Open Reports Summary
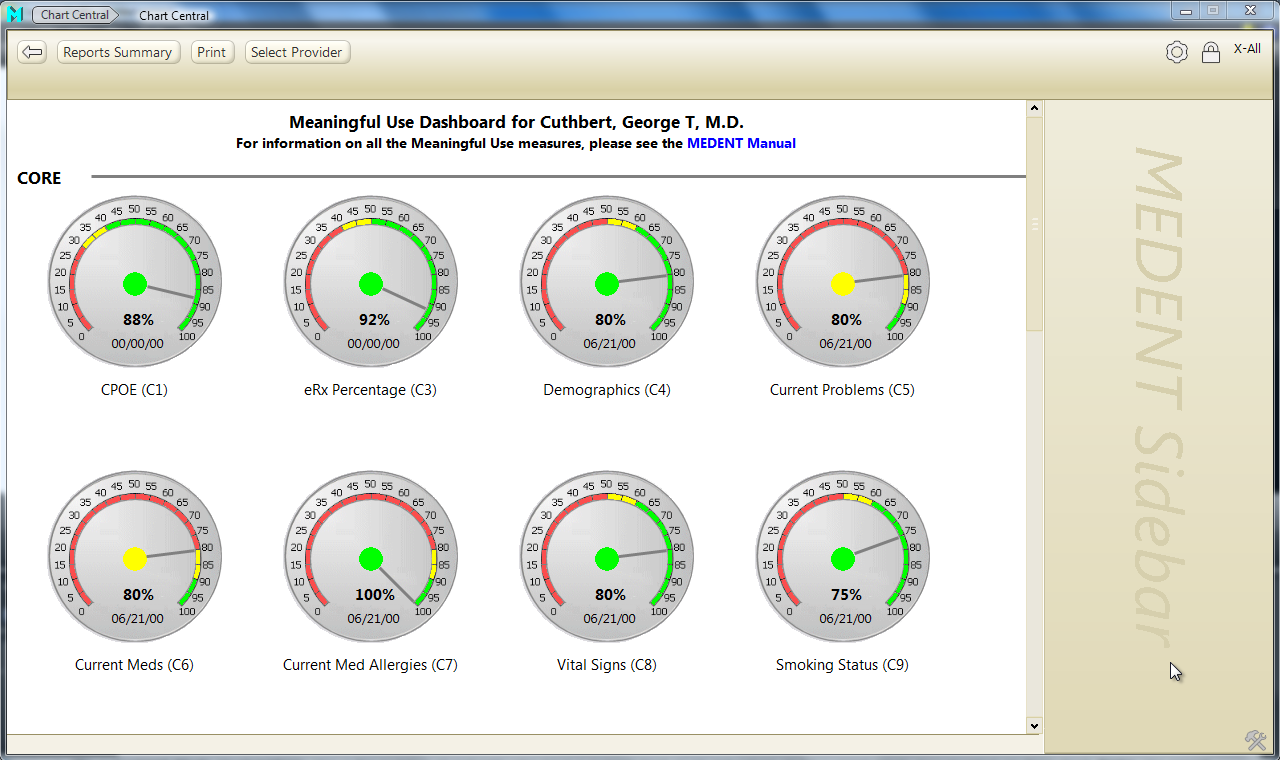Screen dimensions: 1280x760 pos(118,52)
